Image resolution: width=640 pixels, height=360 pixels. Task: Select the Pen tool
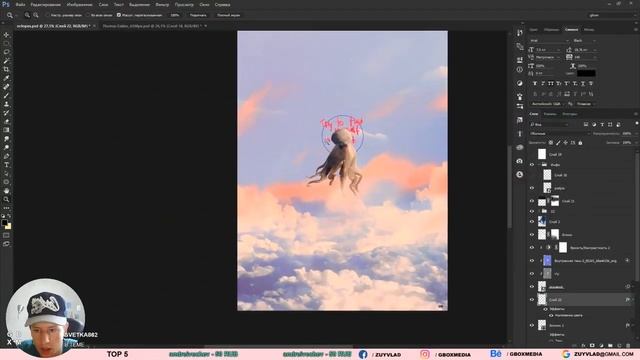coord(6,156)
